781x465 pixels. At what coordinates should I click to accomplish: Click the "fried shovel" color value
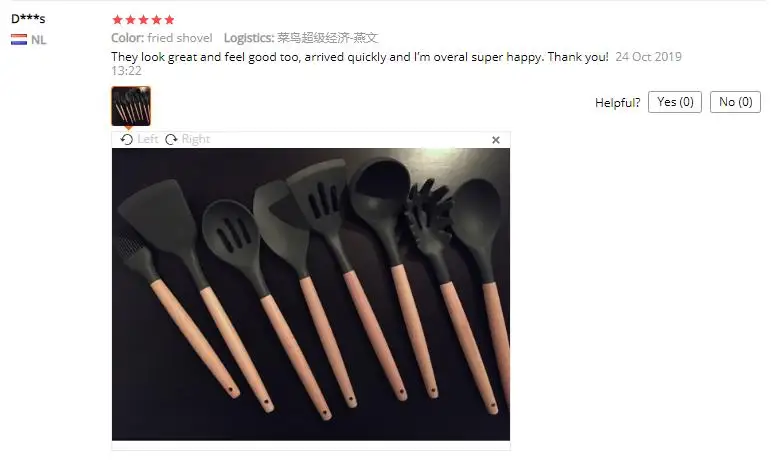tap(180, 38)
